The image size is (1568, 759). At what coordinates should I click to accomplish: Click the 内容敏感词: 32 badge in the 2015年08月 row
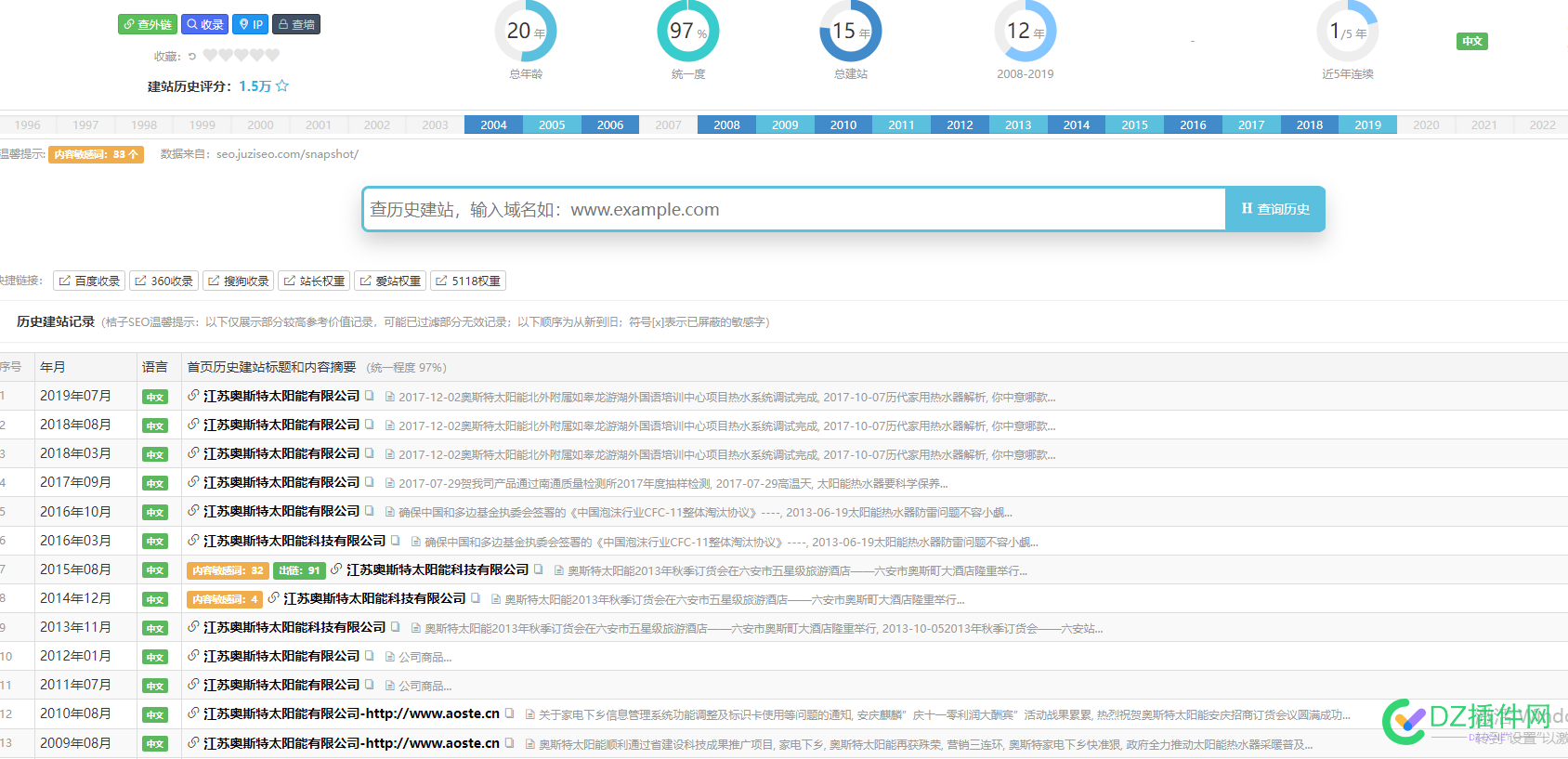228,570
